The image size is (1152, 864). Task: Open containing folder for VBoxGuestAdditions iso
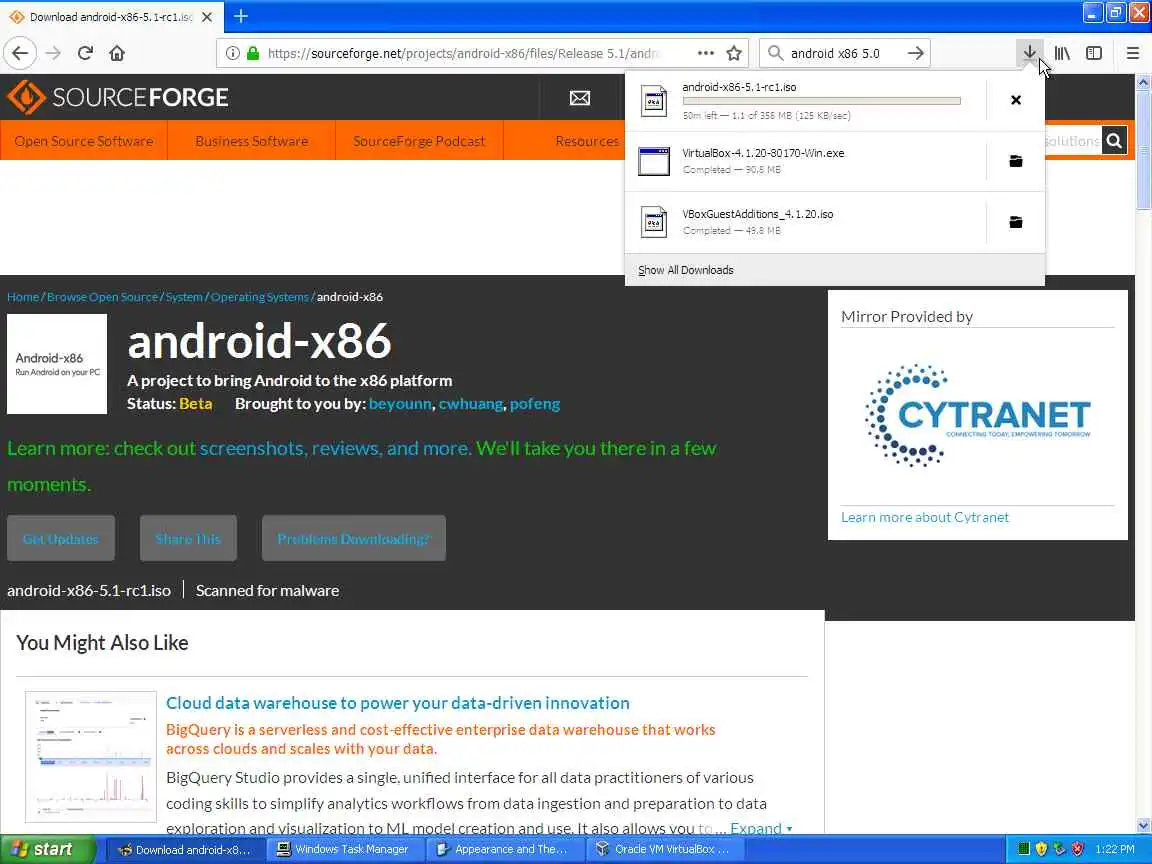pyautogui.click(x=1016, y=222)
